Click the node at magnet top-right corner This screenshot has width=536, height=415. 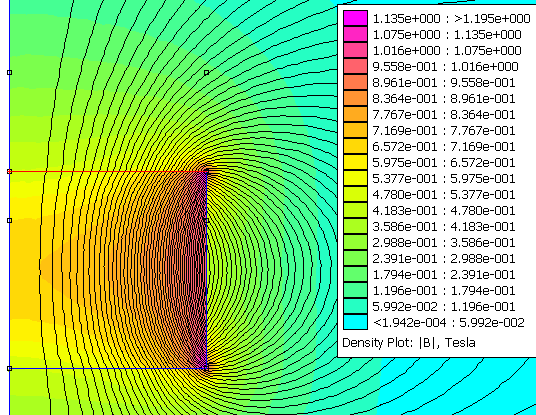tap(206, 171)
